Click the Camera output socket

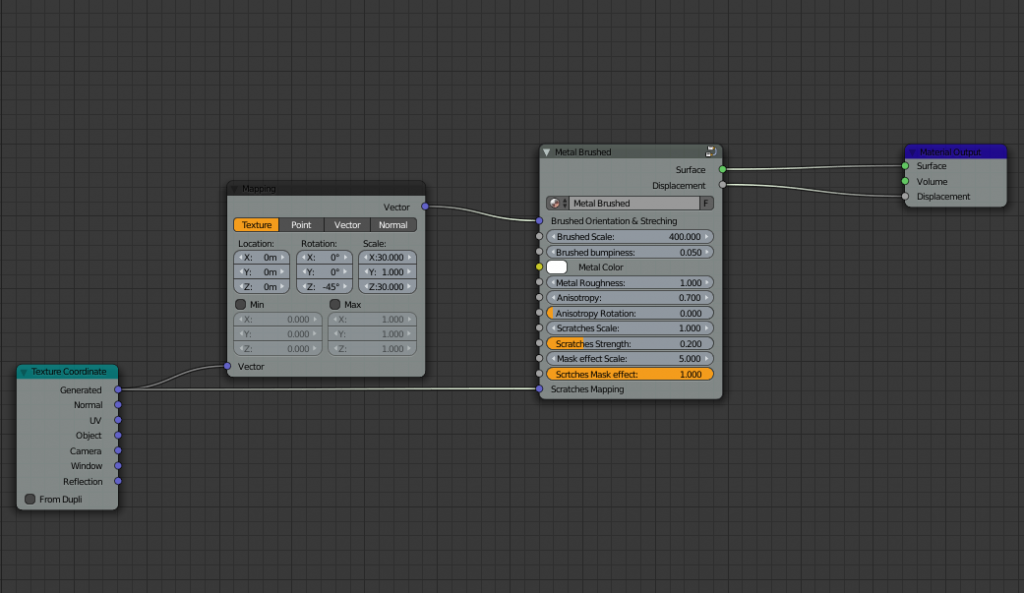[118, 451]
